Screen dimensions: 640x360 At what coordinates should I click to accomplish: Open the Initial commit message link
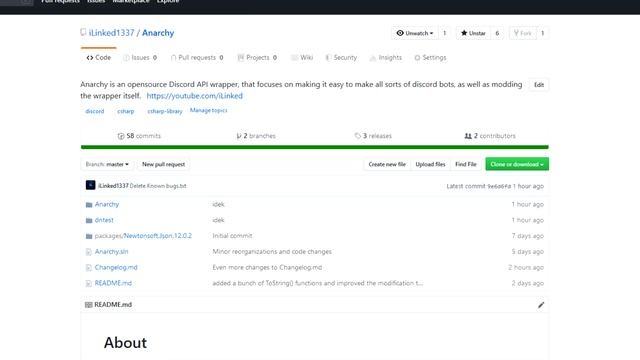pyautogui.click(x=232, y=236)
